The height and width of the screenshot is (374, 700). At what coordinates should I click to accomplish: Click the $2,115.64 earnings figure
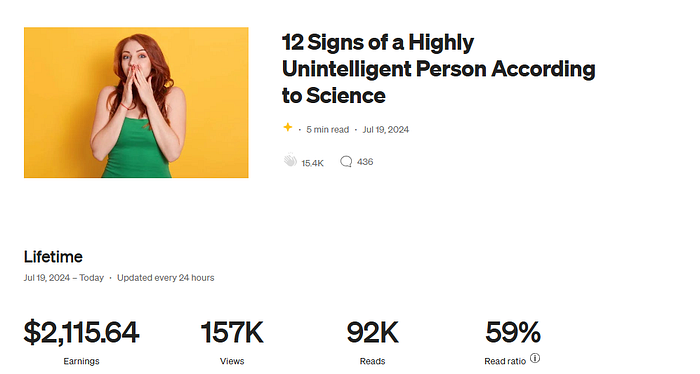pos(81,332)
